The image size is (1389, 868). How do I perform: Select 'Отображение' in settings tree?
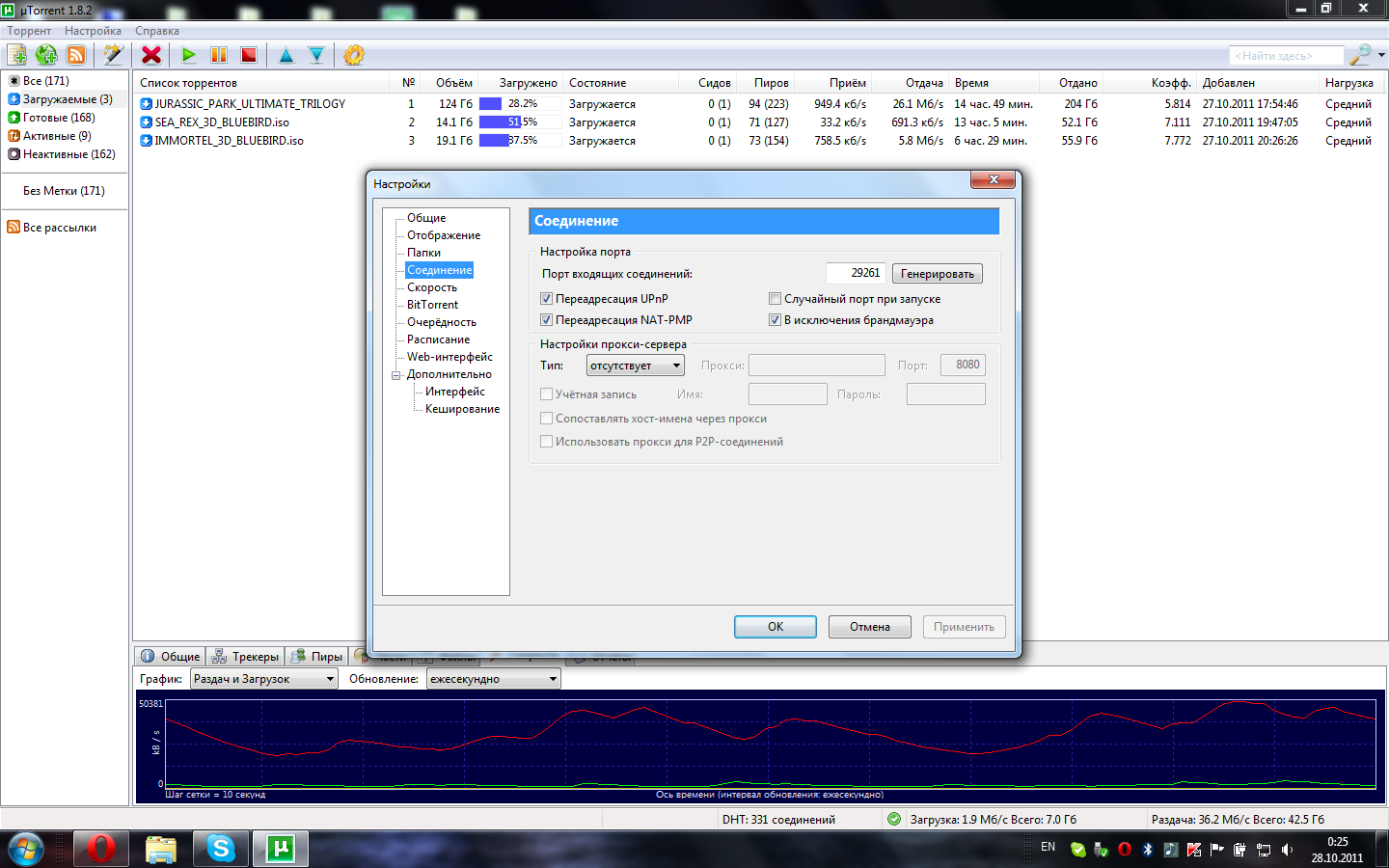(x=444, y=235)
